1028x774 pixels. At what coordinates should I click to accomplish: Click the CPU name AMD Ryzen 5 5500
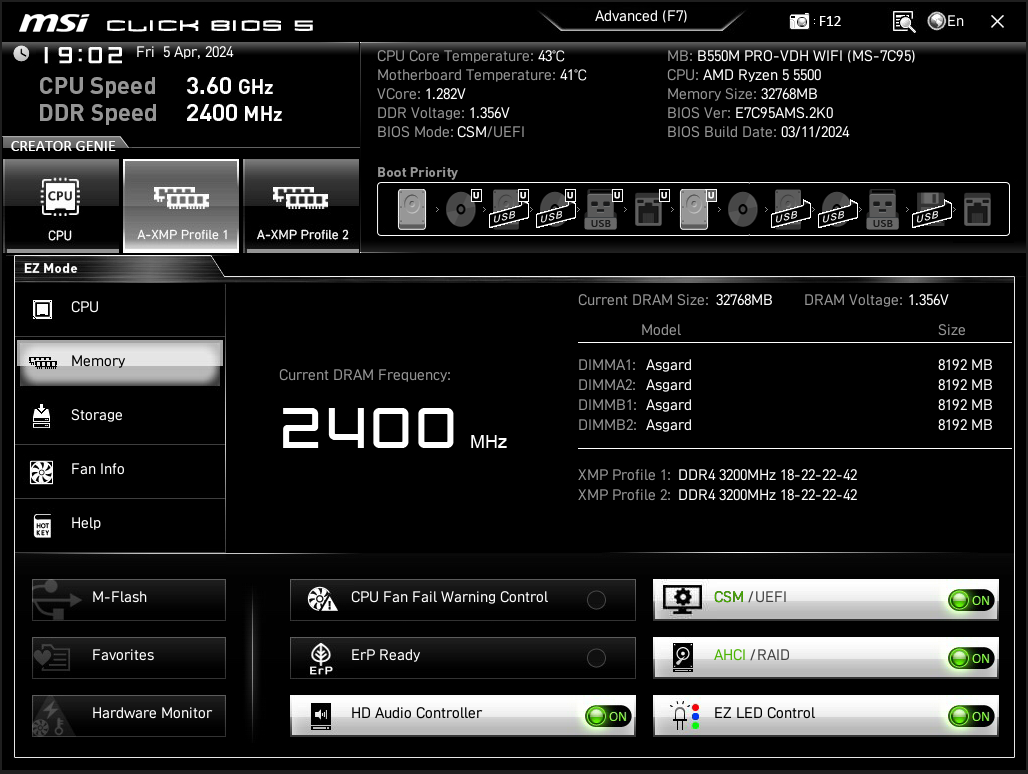point(762,75)
